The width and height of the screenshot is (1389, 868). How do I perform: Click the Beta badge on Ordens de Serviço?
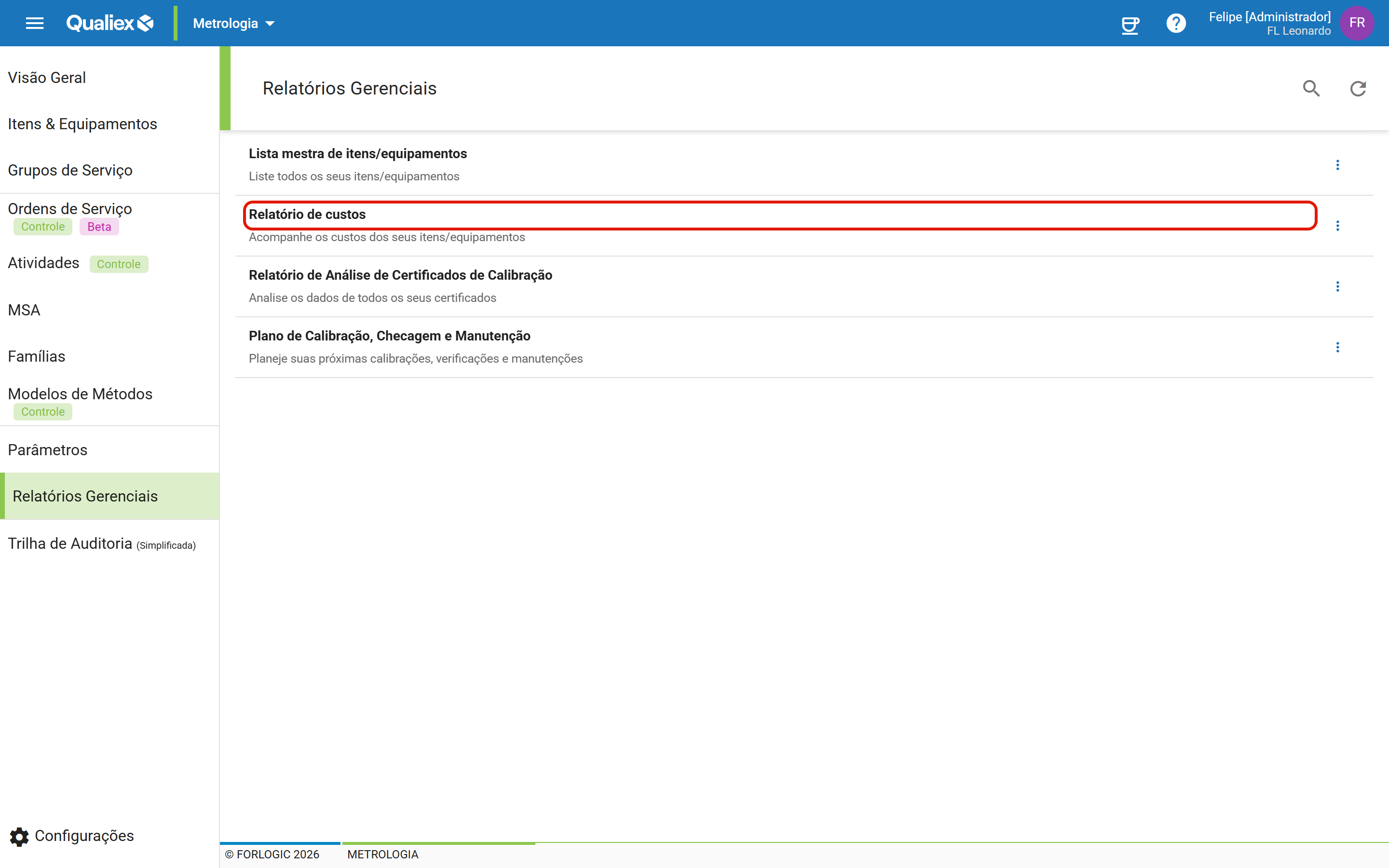click(99, 227)
